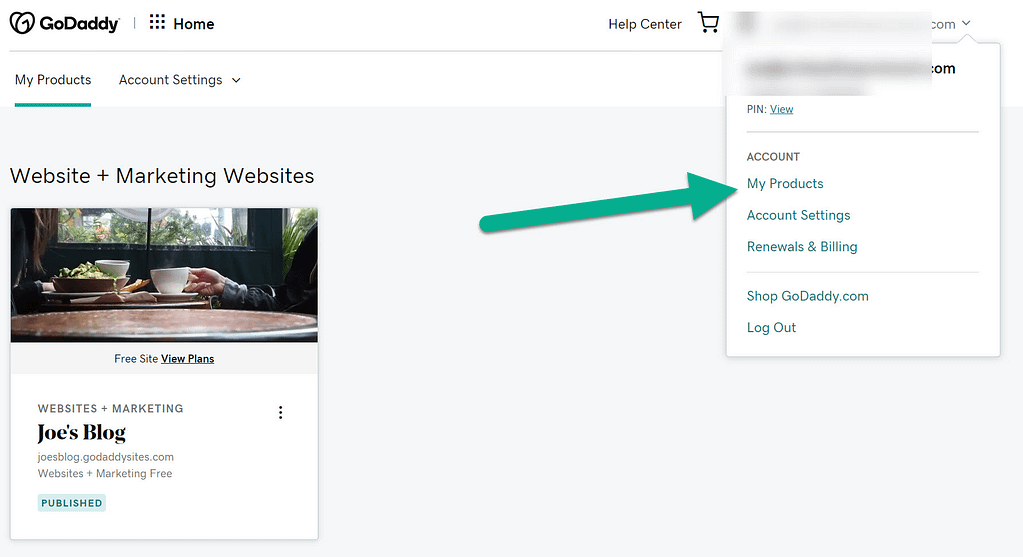Click the Website + Marketing Websites heading

[162, 176]
